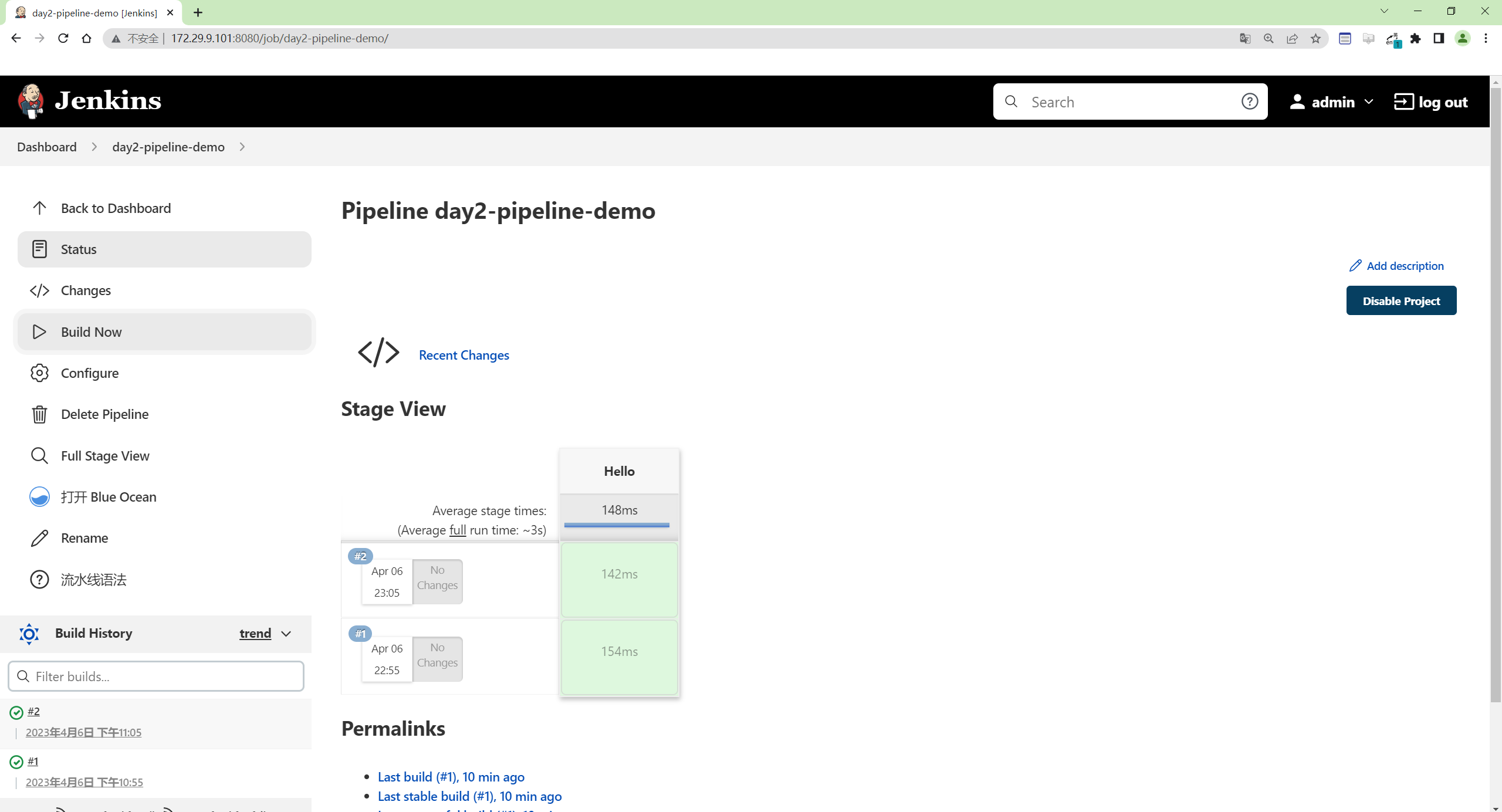
Task: Click the 154ms stage cell for build #1
Action: point(619,657)
